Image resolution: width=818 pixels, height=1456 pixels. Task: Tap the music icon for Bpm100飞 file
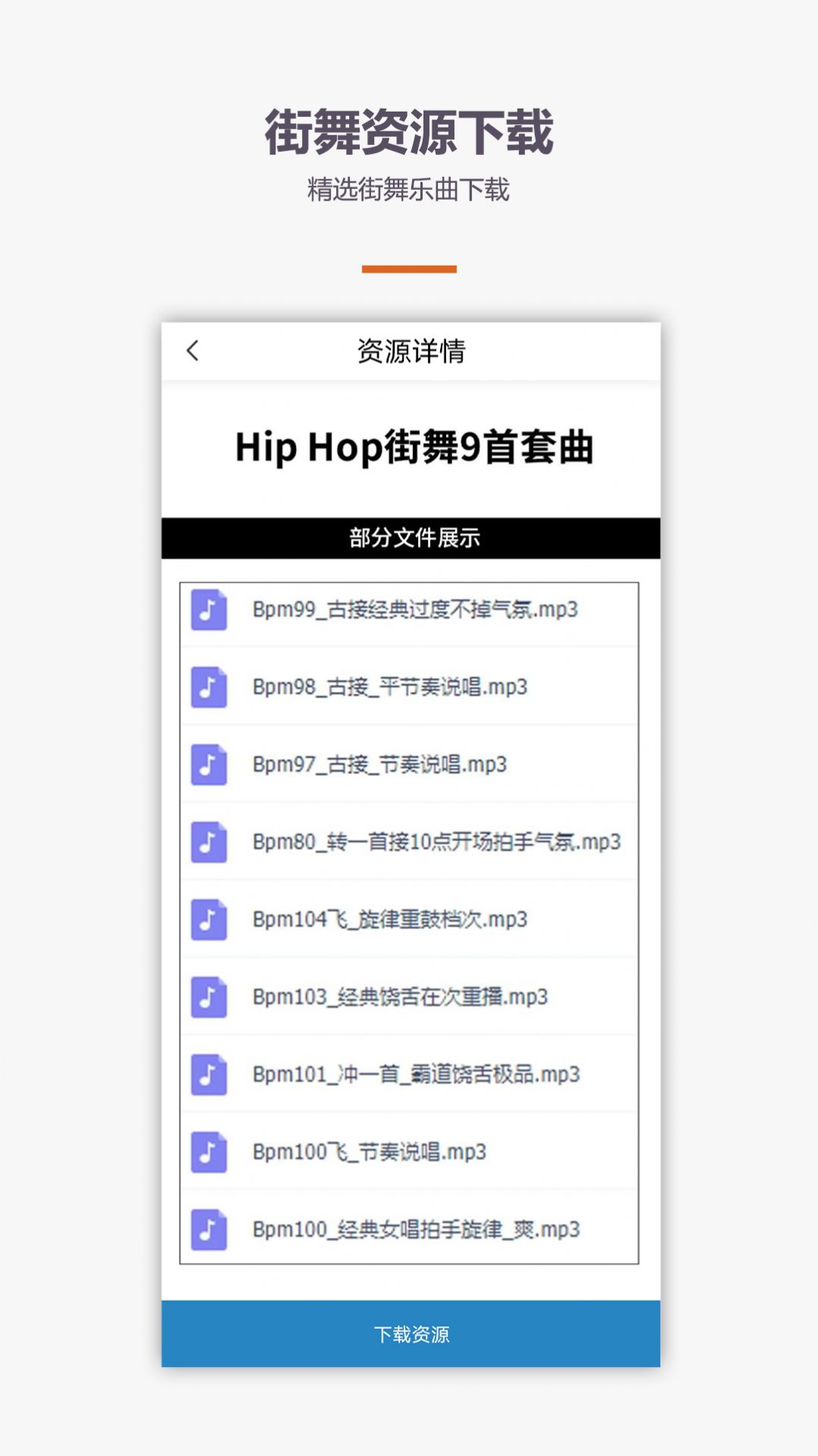(209, 1152)
